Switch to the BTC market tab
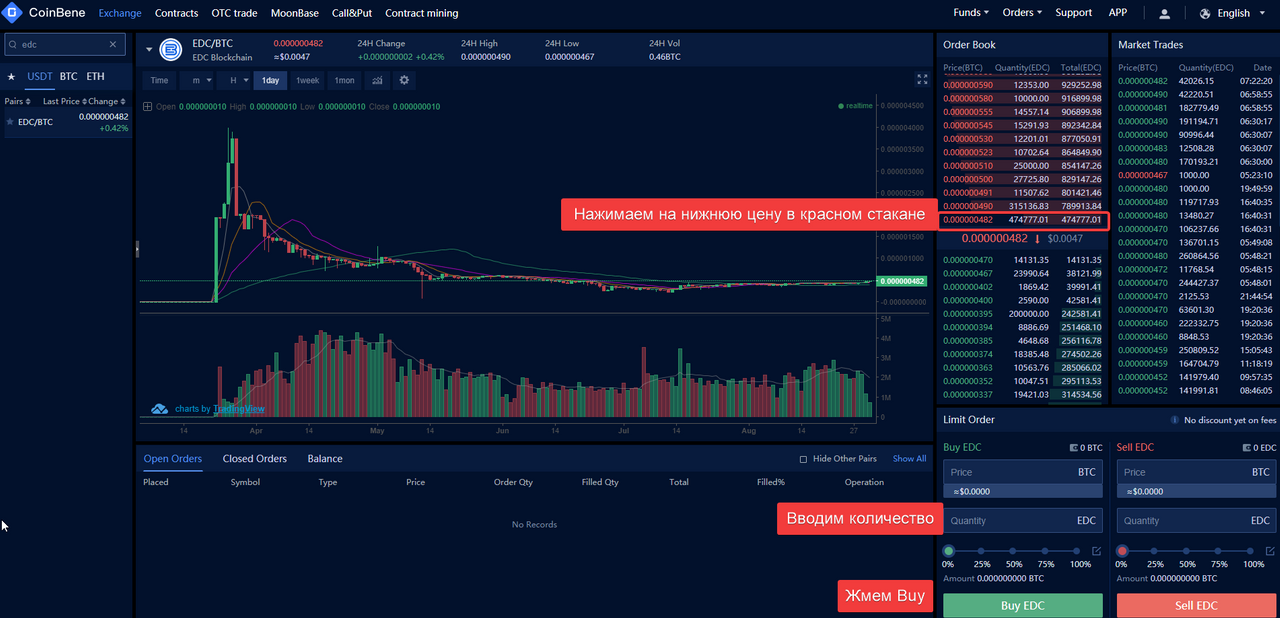Viewport: 1280px width, 618px height. (68, 76)
